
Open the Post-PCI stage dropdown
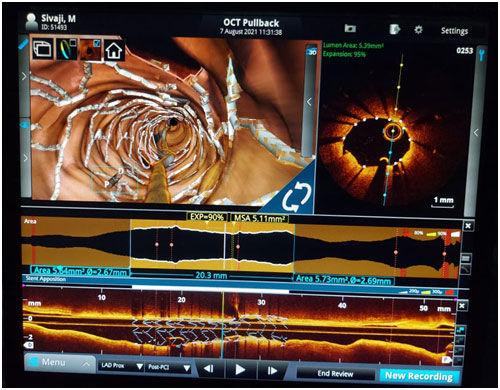pyautogui.click(x=169, y=367)
